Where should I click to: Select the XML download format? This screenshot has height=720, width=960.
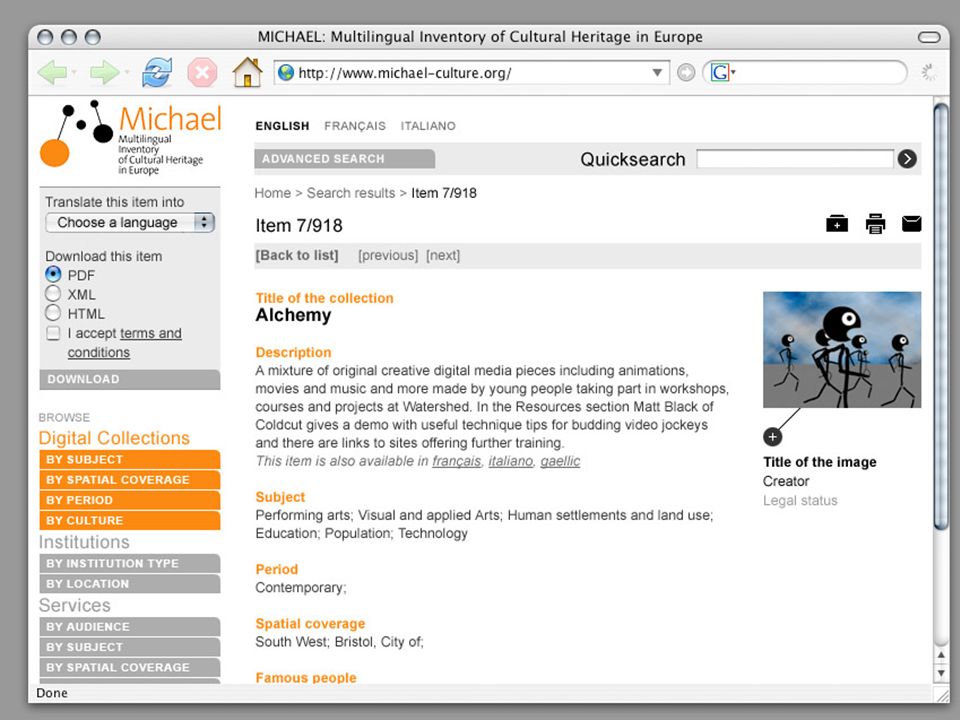[x=53, y=294]
